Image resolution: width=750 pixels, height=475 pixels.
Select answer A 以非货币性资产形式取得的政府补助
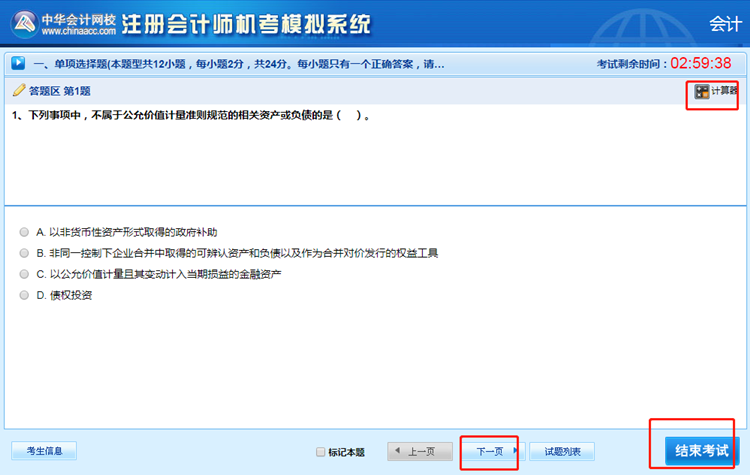pos(24,231)
